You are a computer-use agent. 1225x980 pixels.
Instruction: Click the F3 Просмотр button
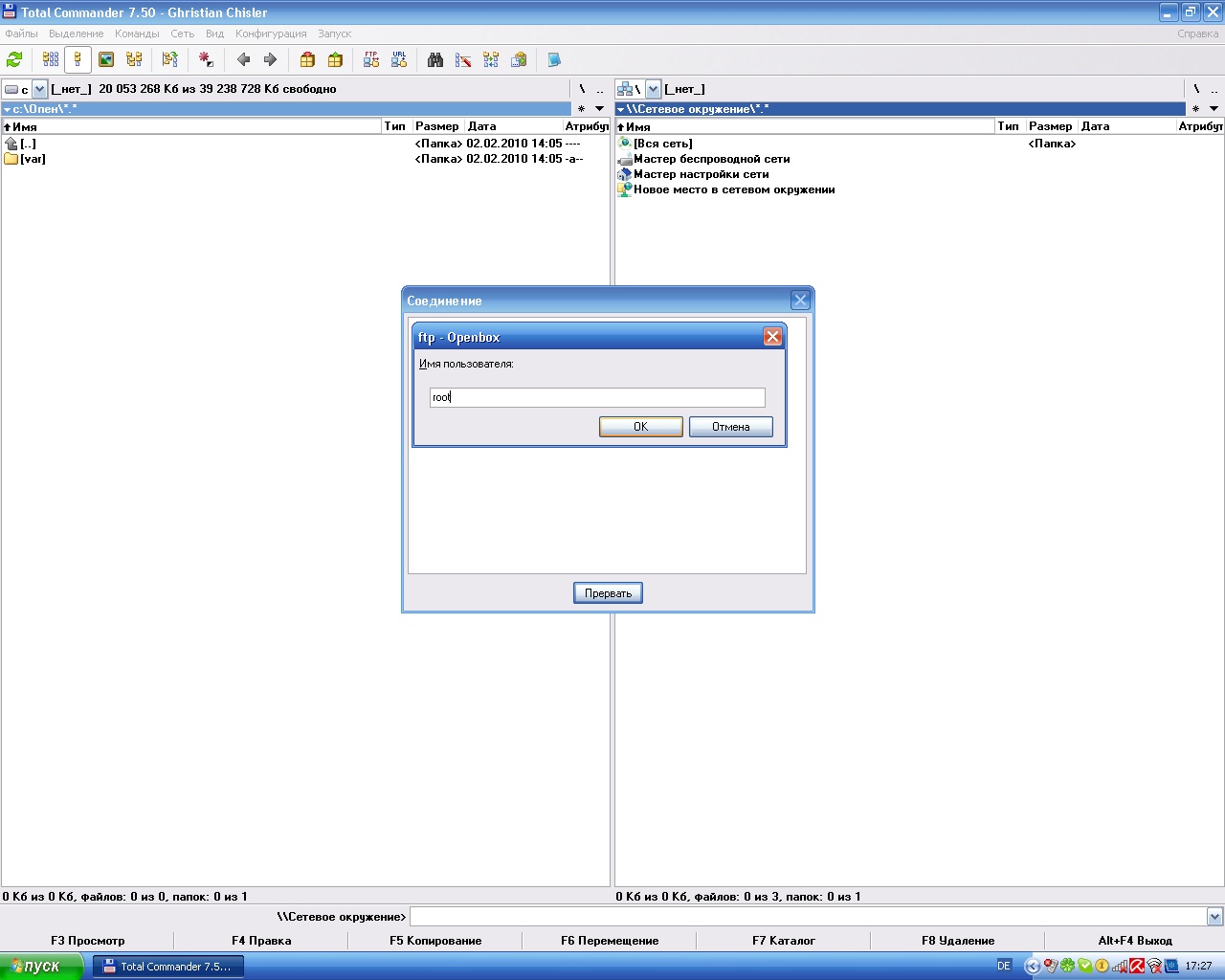88,941
